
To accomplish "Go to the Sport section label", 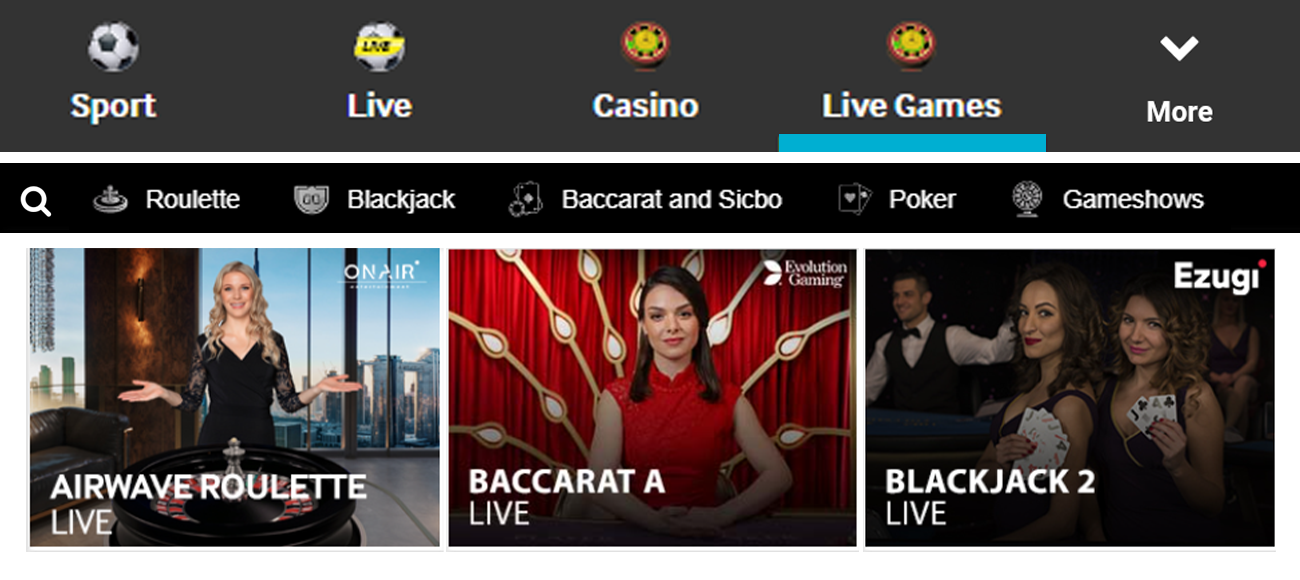I will tap(113, 106).
